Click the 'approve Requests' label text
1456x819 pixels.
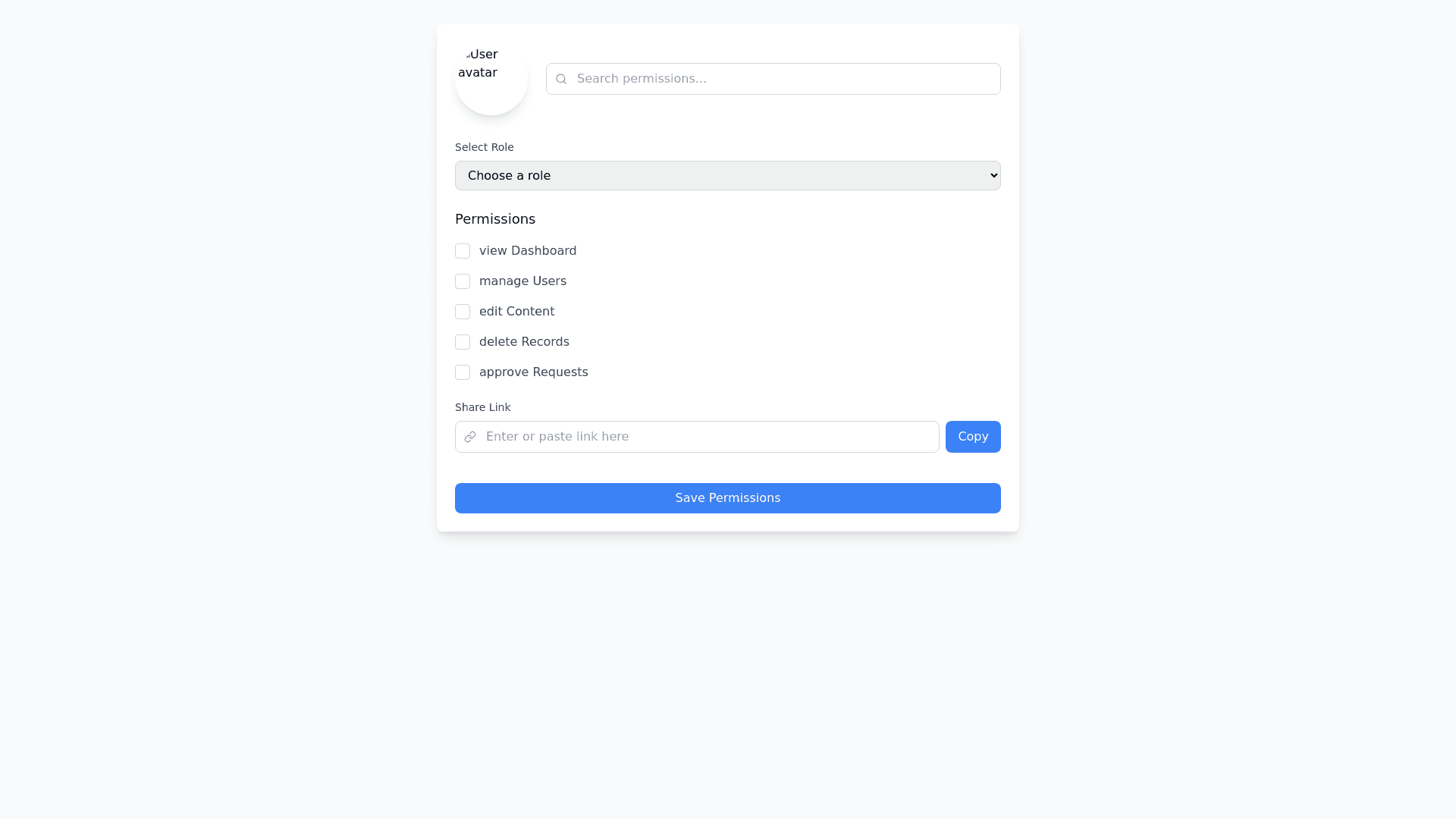[533, 372]
